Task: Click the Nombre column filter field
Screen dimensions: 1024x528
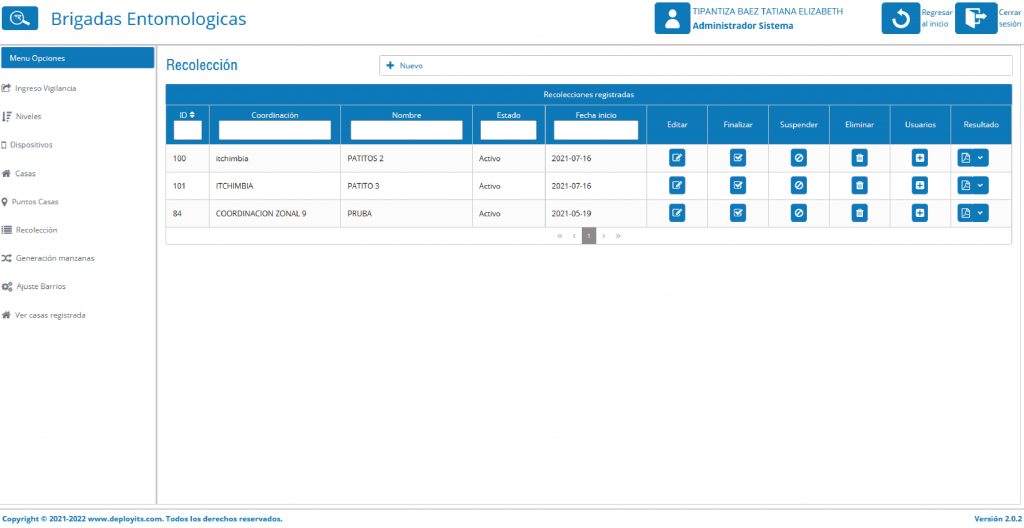Action: [406, 130]
